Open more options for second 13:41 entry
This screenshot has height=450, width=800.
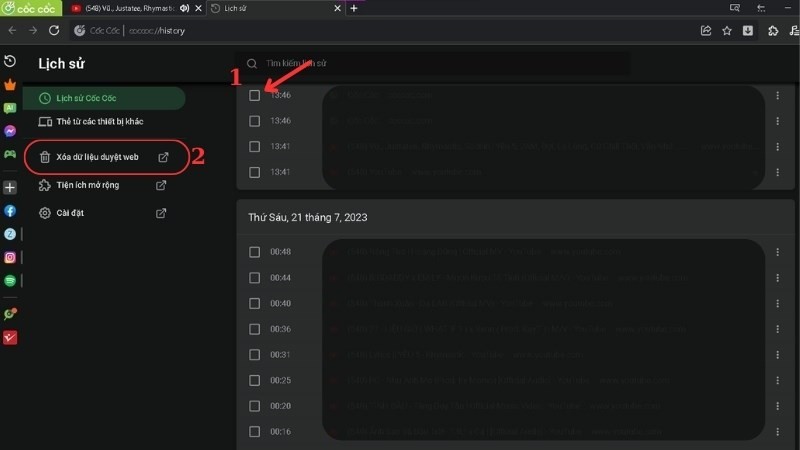pos(778,172)
